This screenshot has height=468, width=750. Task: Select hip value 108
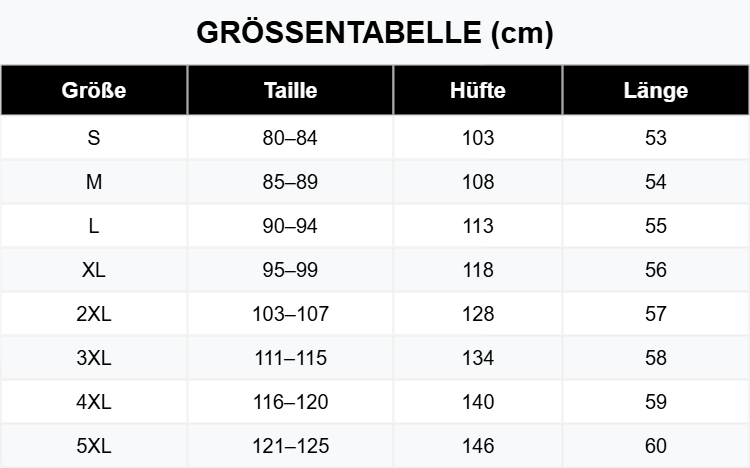point(478,182)
